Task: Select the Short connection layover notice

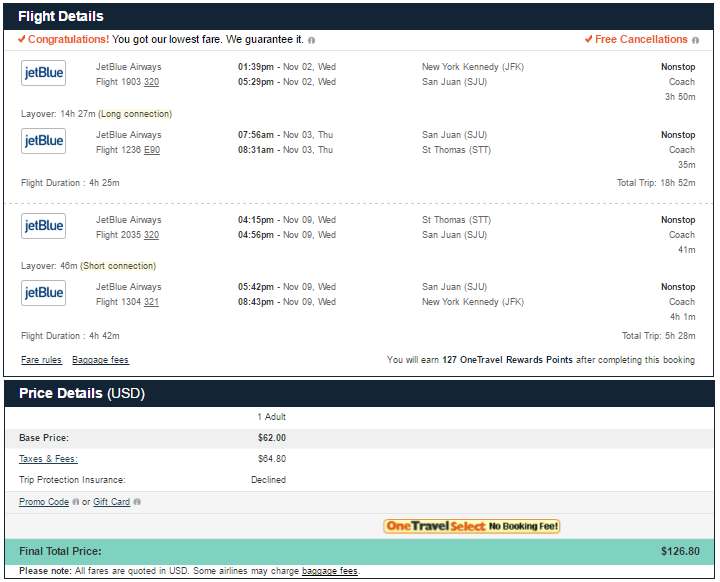Action: 118,266
